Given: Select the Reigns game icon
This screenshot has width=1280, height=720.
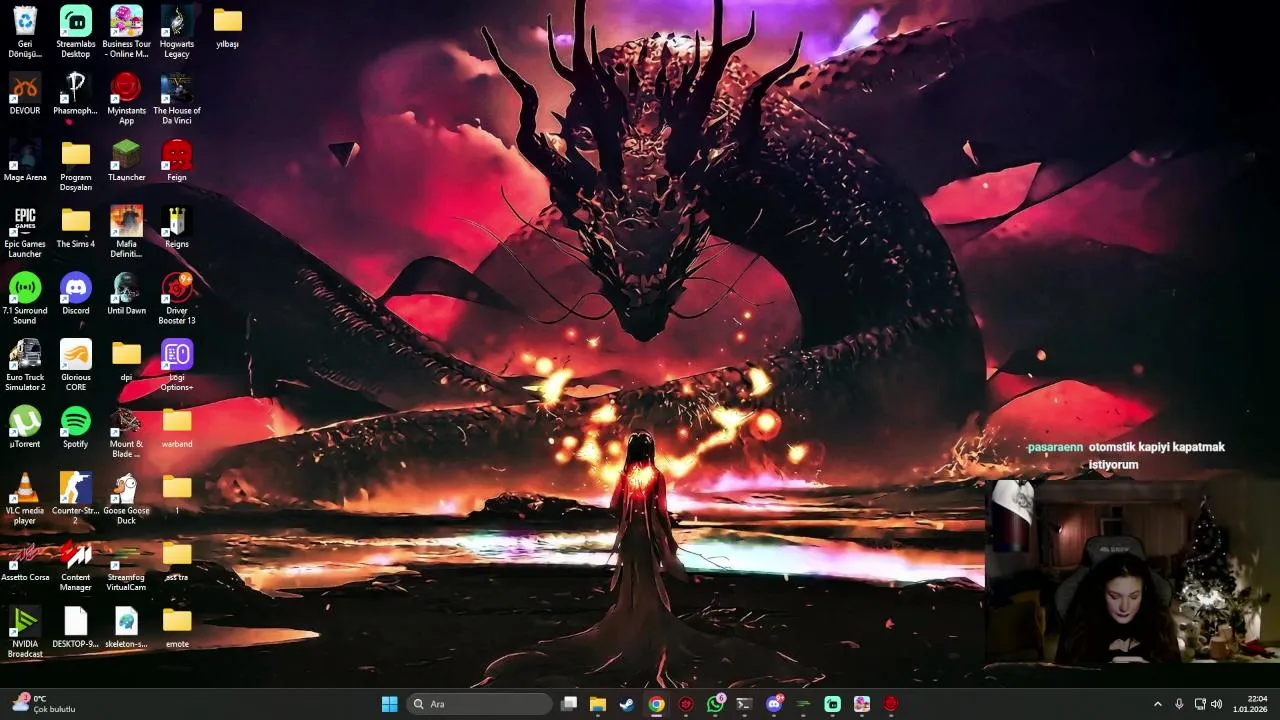Looking at the screenshot, I should point(177,227).
